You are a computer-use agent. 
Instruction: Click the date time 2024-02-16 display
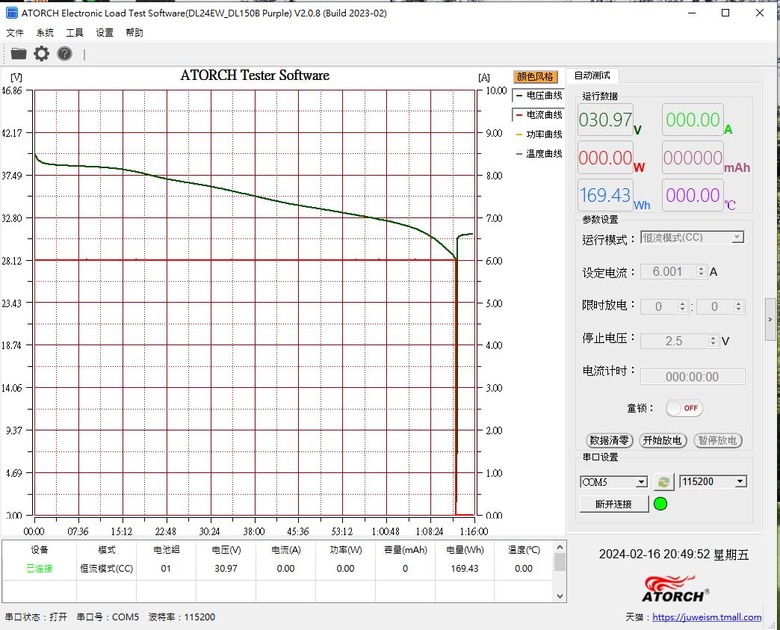[674, 554]
